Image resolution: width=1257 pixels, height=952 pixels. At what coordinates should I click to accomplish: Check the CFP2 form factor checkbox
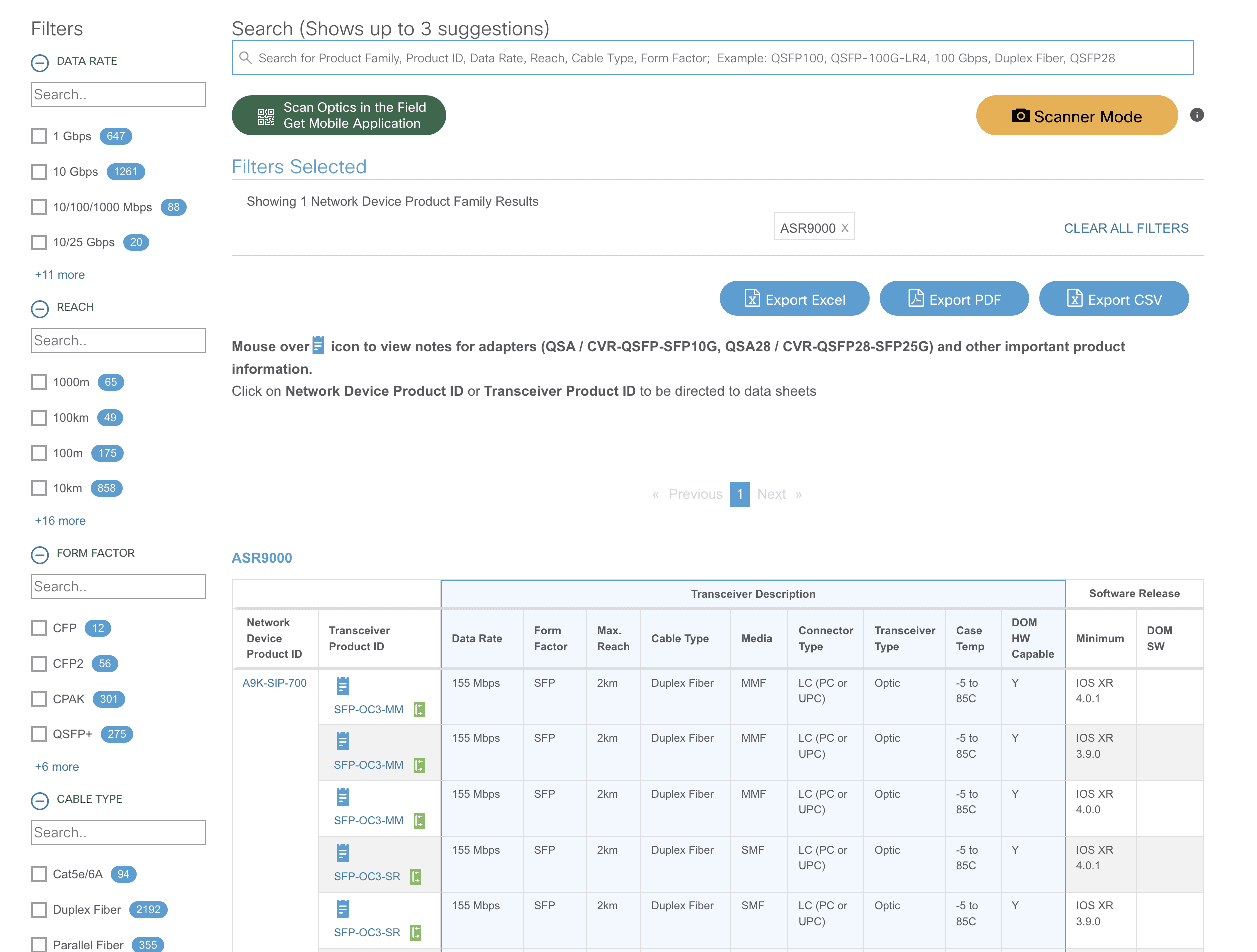38,664
